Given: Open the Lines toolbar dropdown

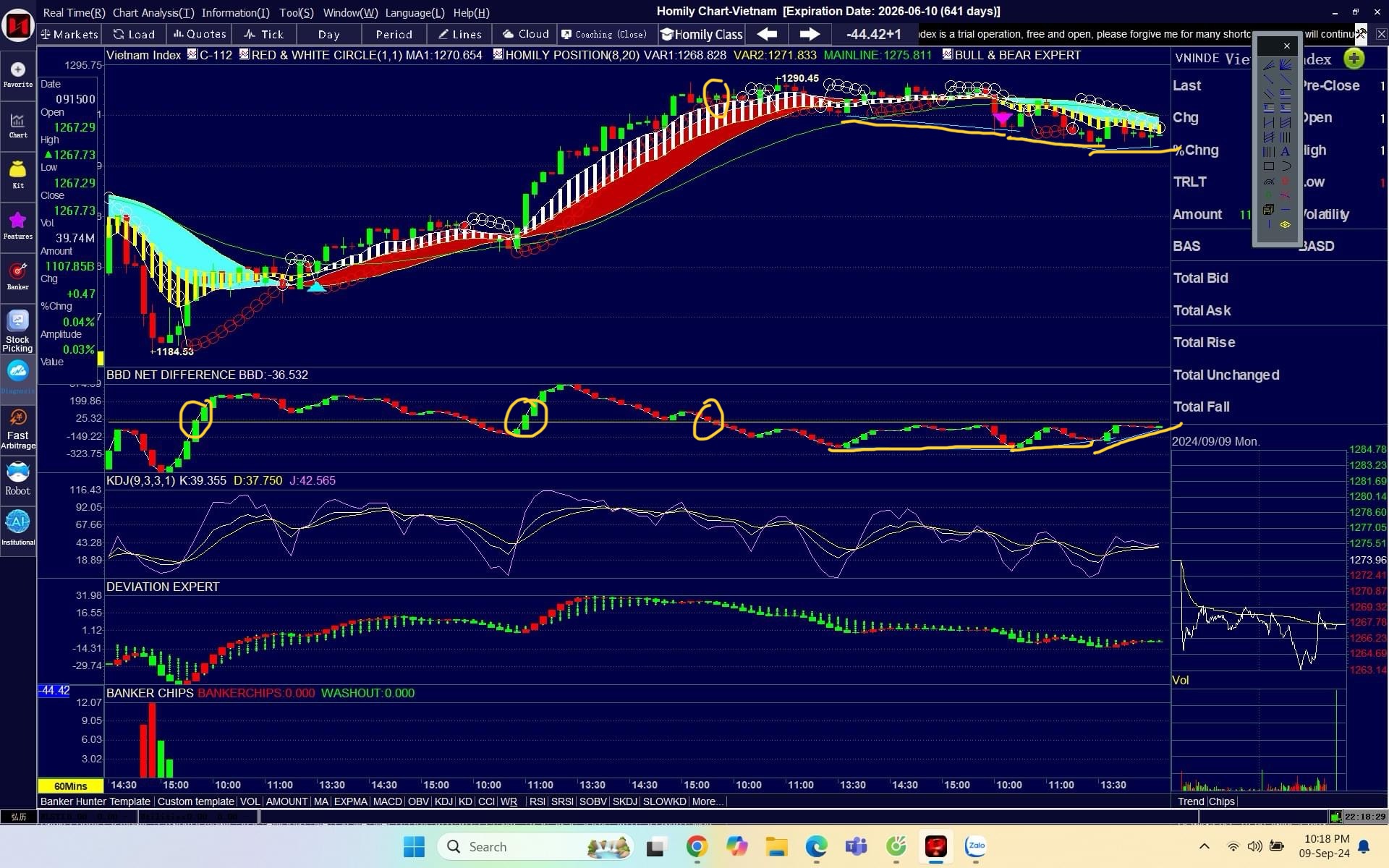Looking at the screenshot, I should pyautogui.click(x=459, y=34).
